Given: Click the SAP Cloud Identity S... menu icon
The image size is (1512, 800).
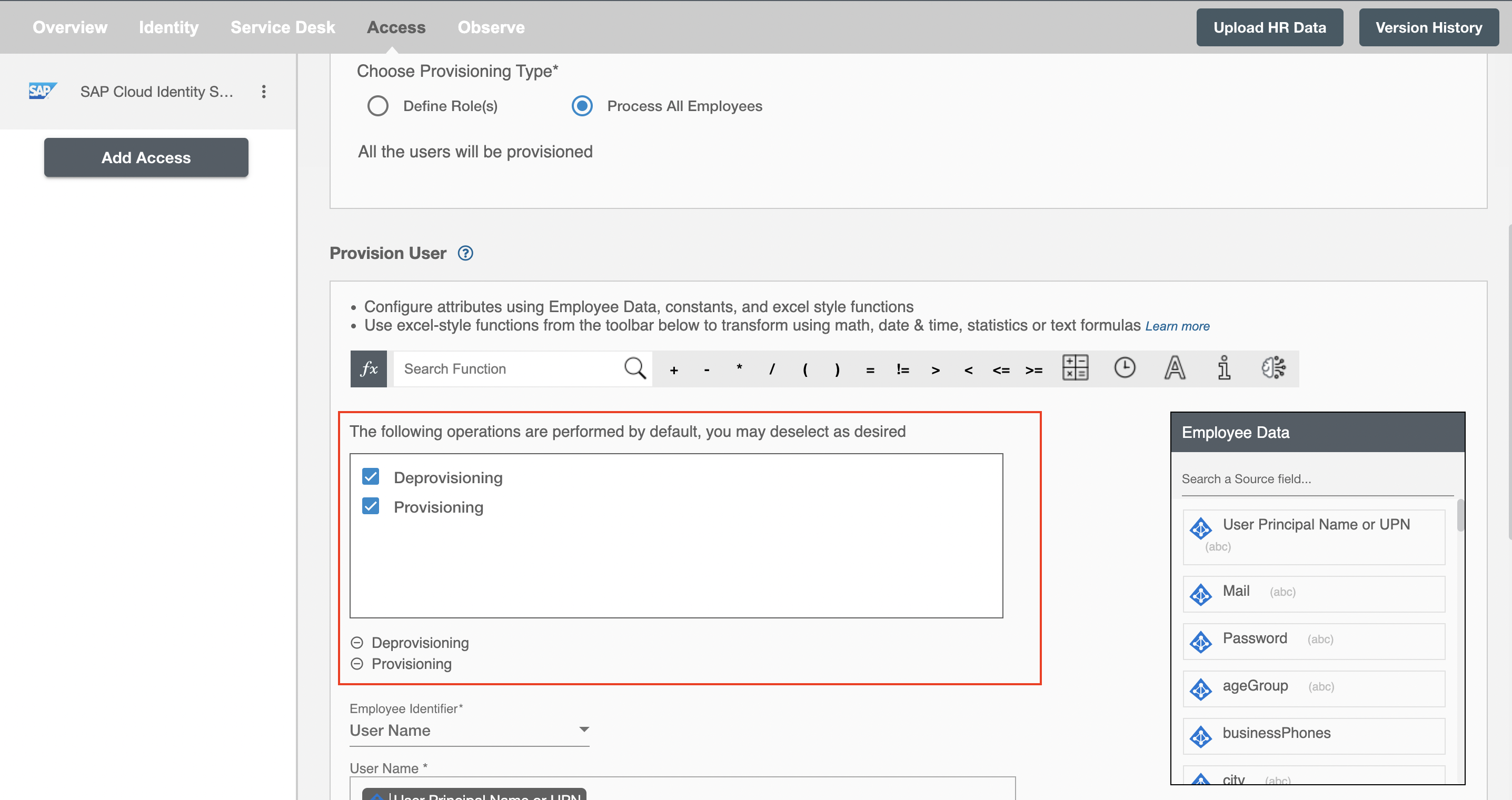Looking at the screenshot, I should [264, 92].
